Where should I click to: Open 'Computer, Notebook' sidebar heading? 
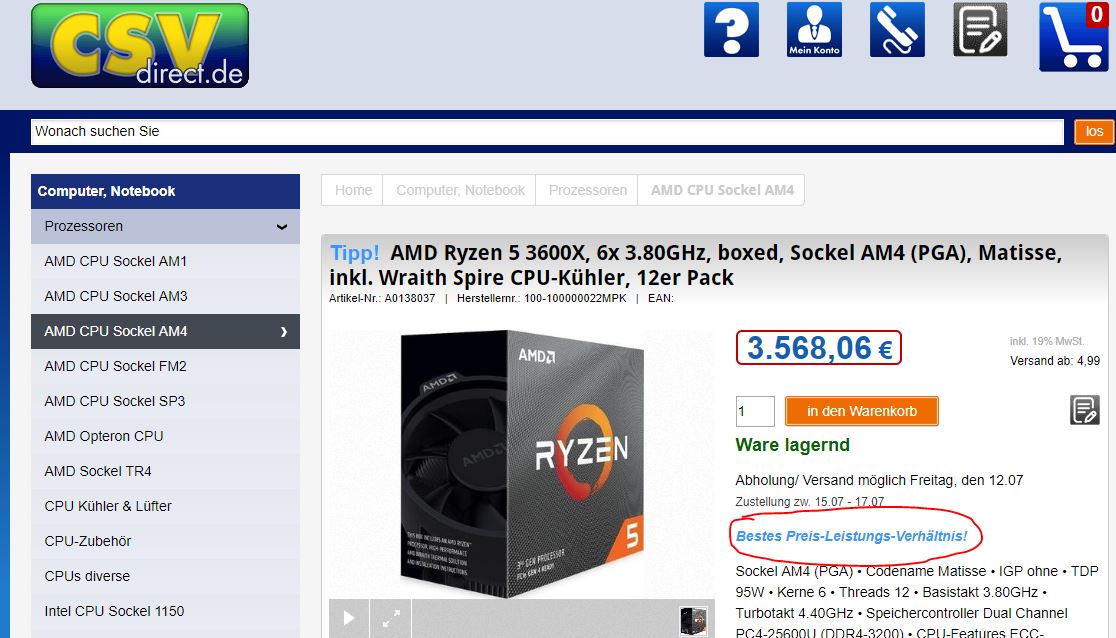click(165, 191)
